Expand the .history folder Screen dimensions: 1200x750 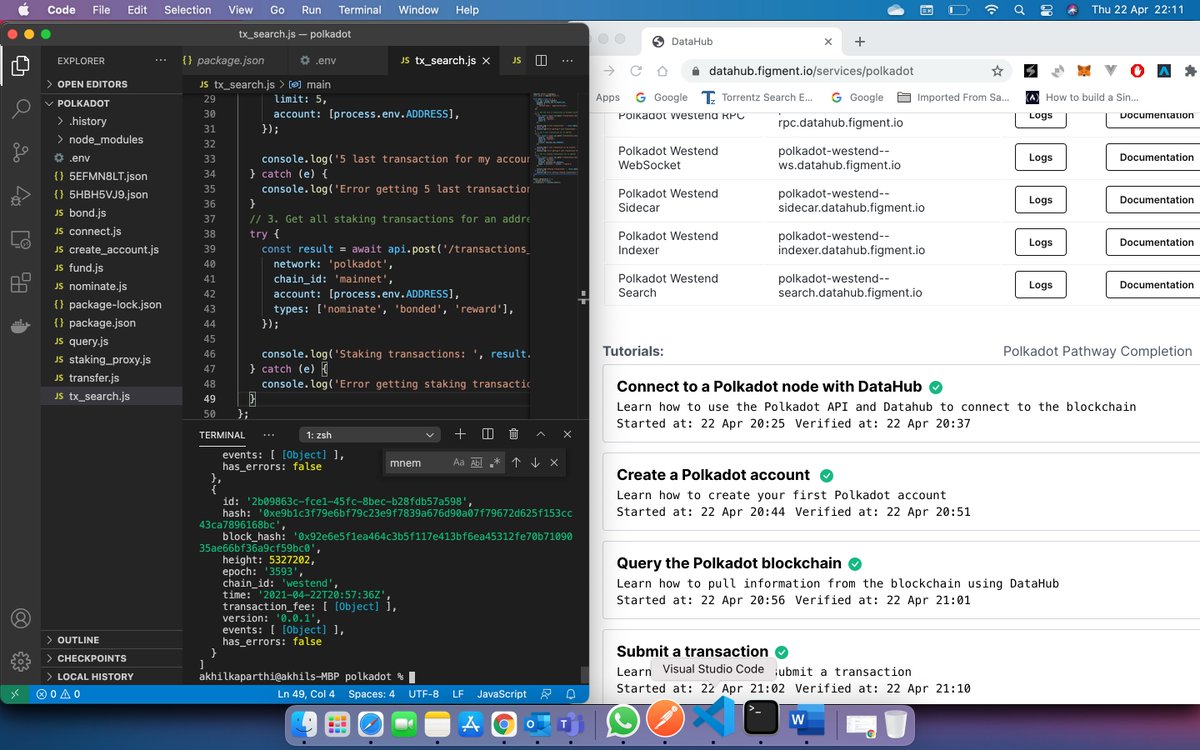click(111, 121)
